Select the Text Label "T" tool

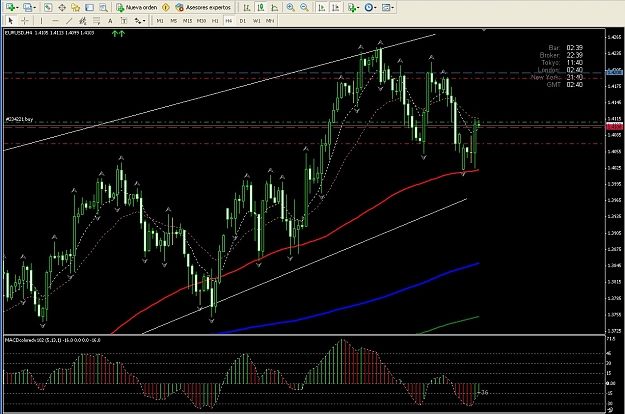(124, 21)
